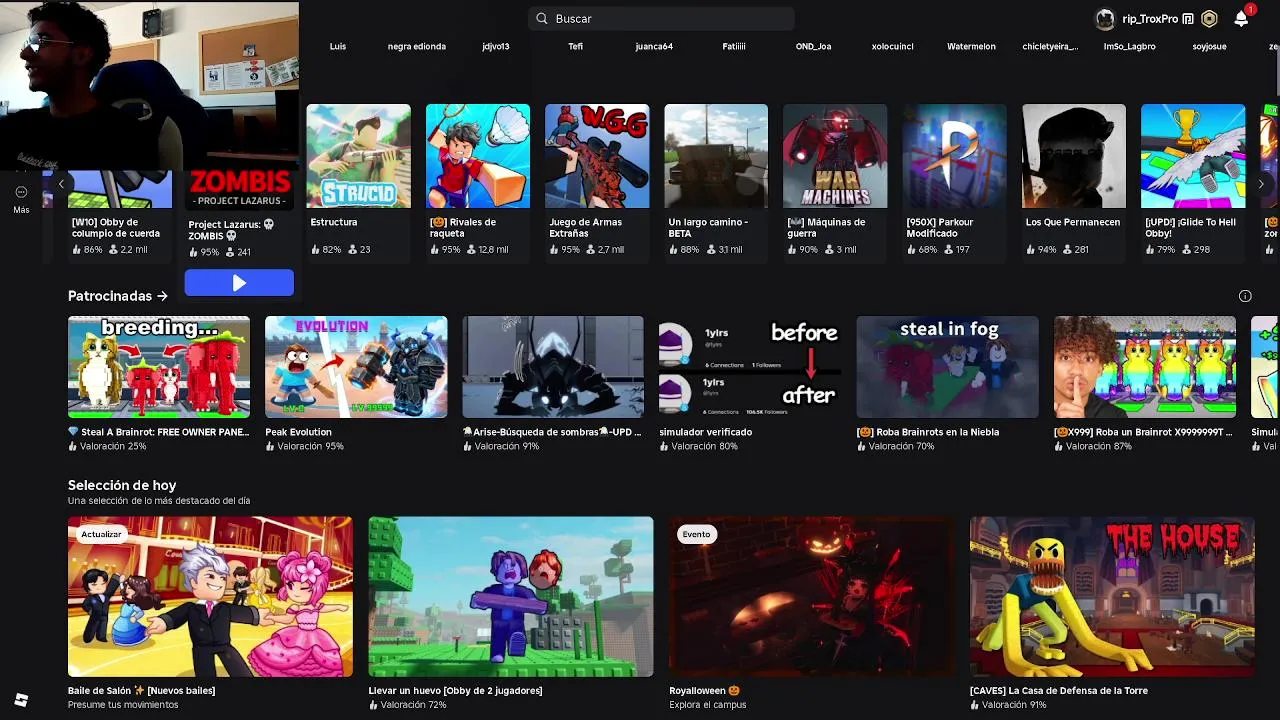Click the Baile de Salón title text
Image resolution: width=1280 pixels, height=720 pixels.
click(141, 690)
